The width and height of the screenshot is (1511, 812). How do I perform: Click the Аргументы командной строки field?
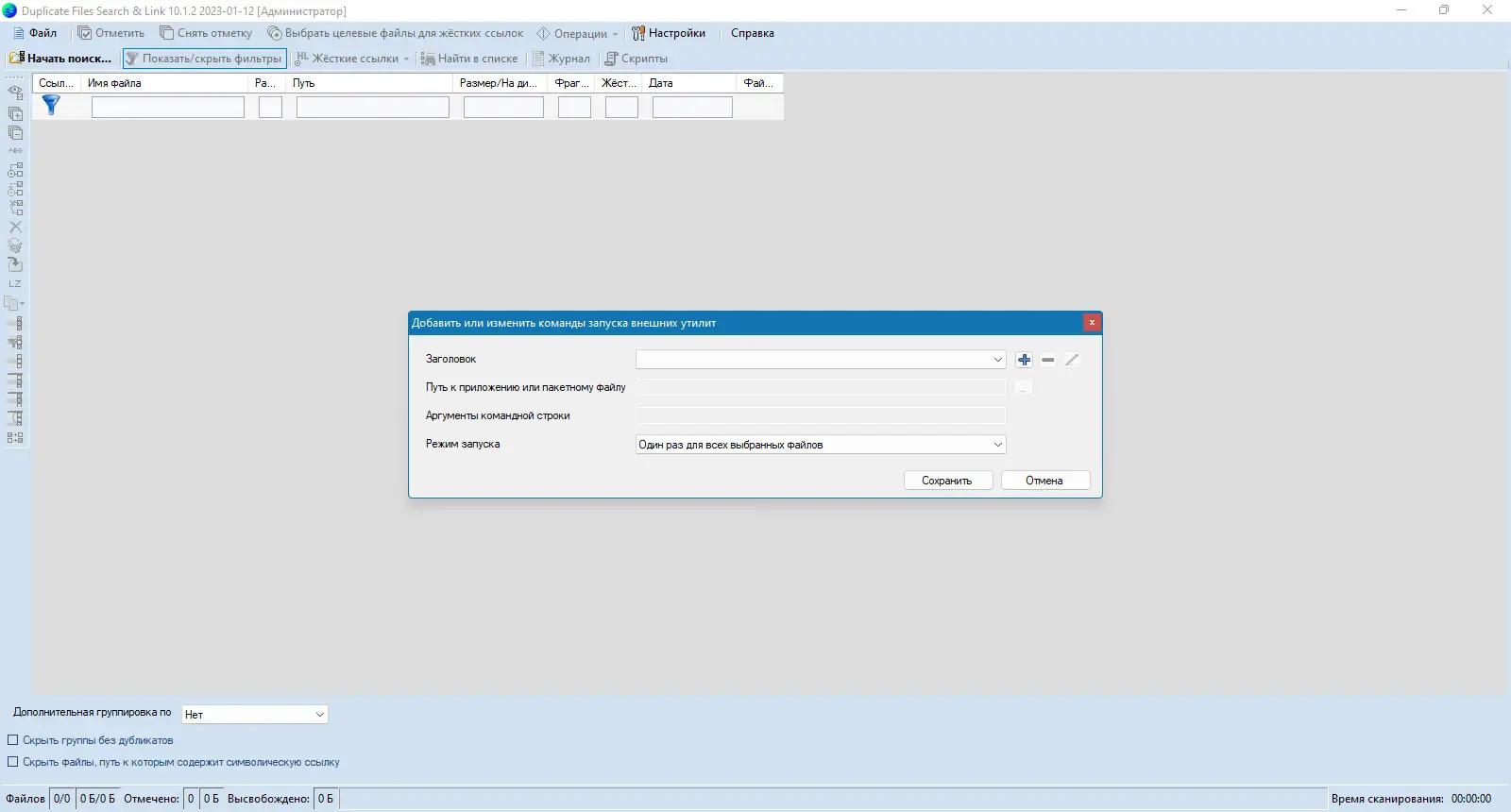(x=821, y=416)
